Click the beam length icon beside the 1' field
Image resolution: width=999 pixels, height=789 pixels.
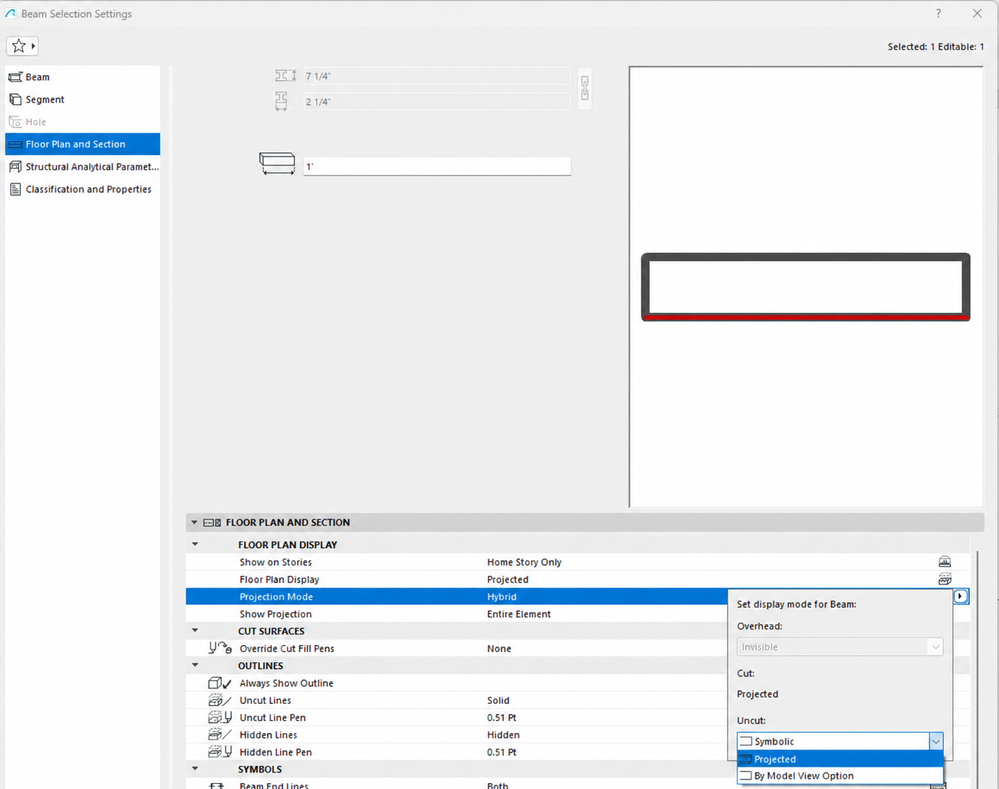[x=277, y=164]
